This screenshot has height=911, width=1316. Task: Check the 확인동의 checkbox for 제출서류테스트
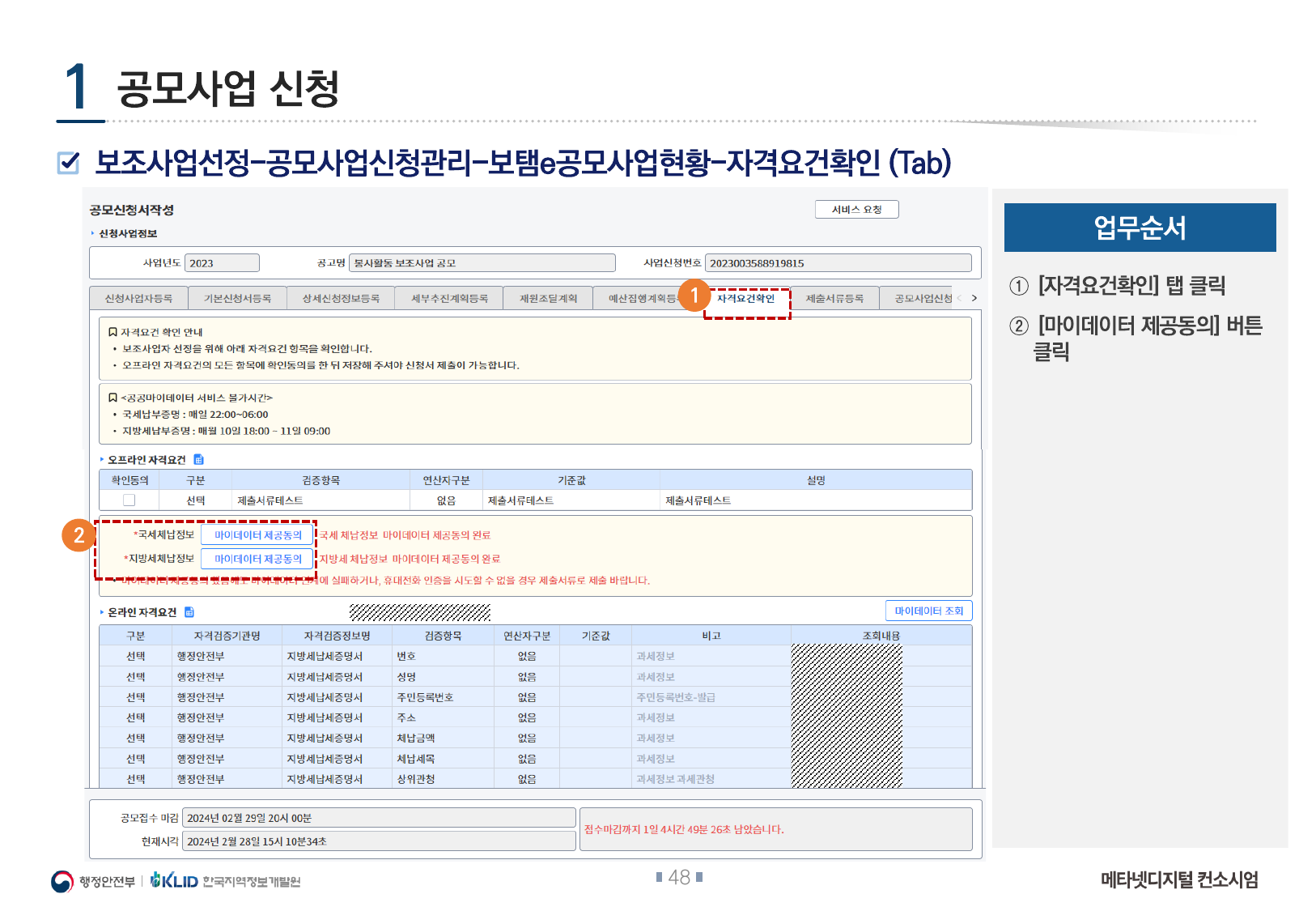pos(129,500)
